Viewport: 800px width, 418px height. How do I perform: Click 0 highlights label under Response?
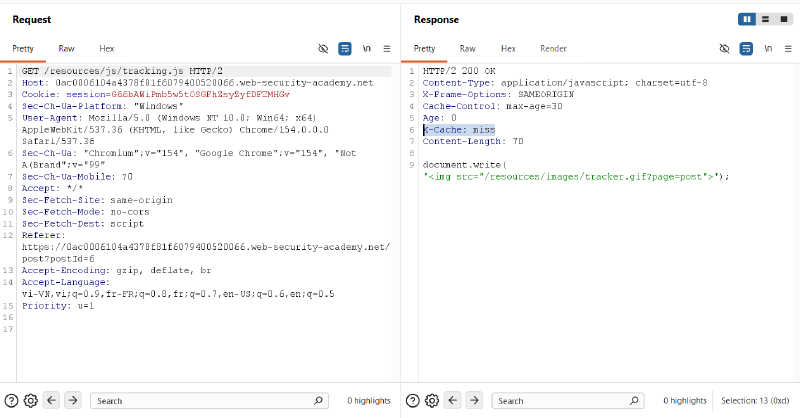[x=685, y=401]
